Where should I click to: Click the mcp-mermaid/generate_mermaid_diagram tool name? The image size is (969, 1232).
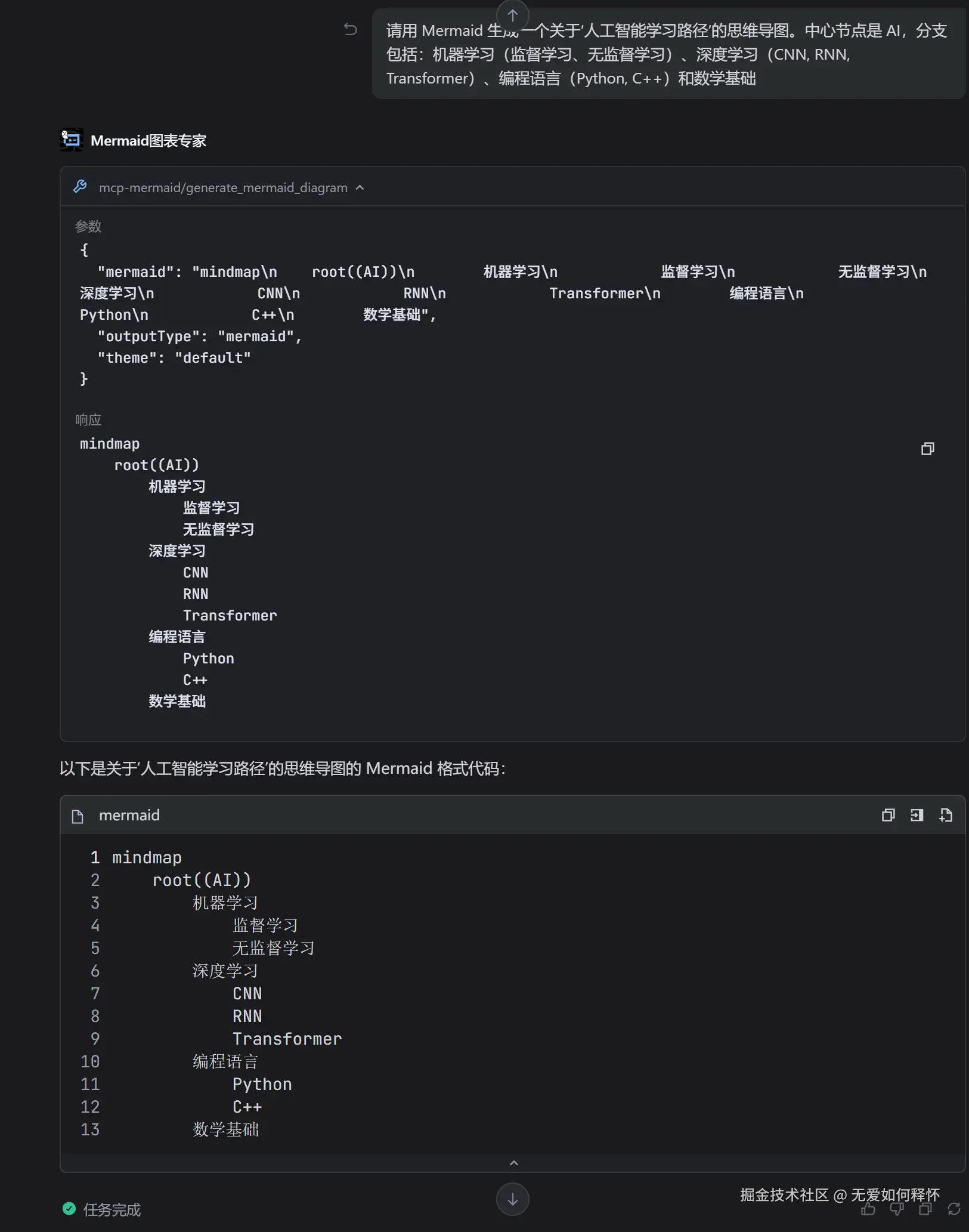[x=223, y=187]
